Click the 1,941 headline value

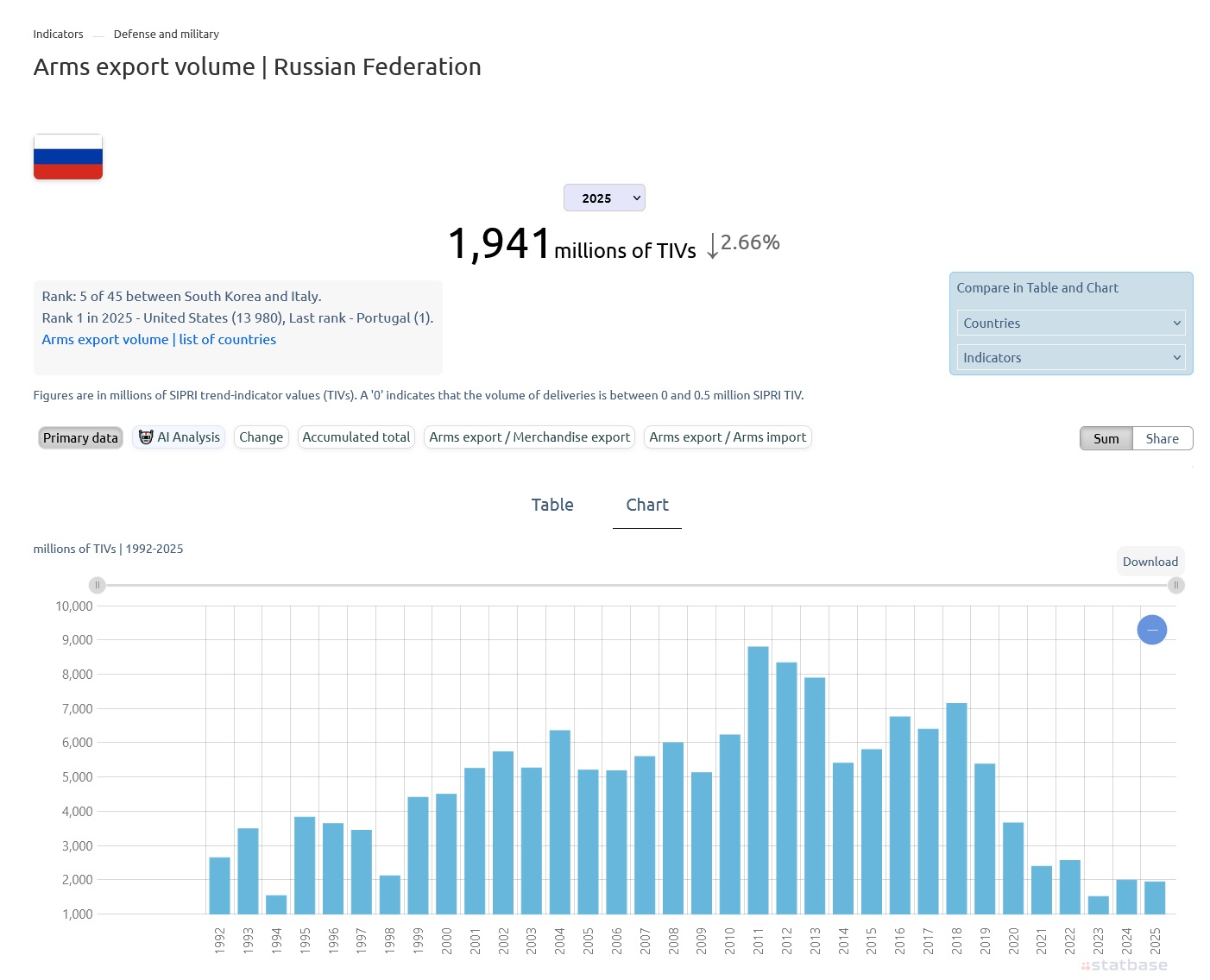pos(499,243)
